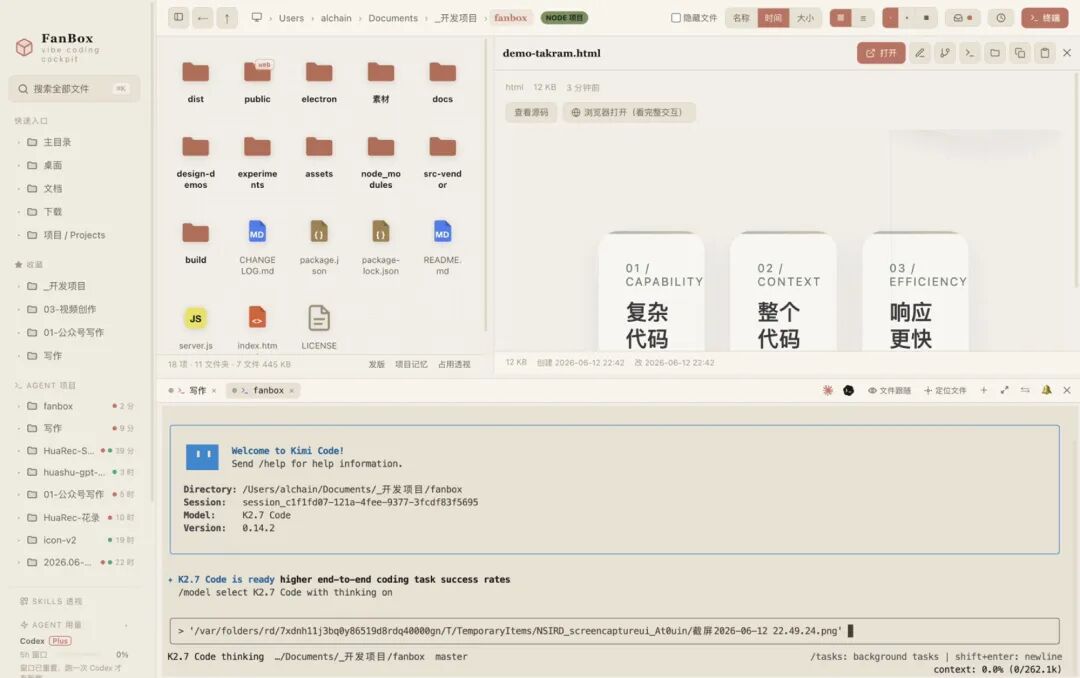Select the package.json file
The width and height of the screenshot is (1080, 678).
[319, 247]
